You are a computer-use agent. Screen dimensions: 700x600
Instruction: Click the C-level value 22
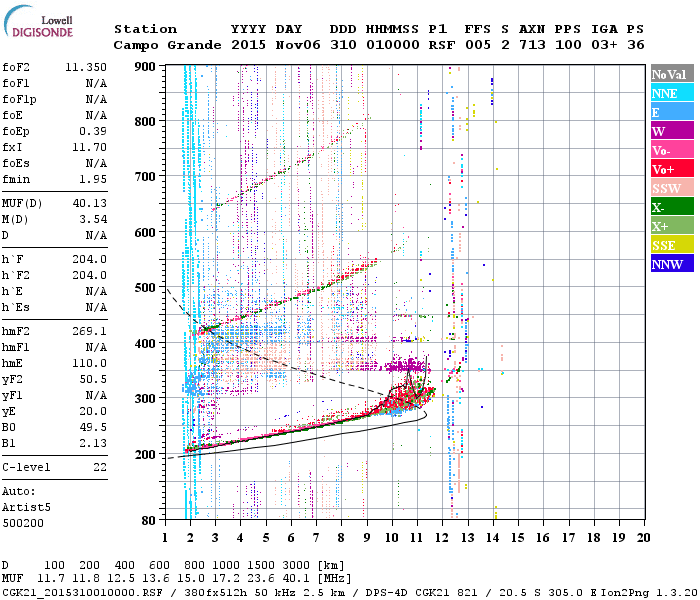click(x=100, y=467)
